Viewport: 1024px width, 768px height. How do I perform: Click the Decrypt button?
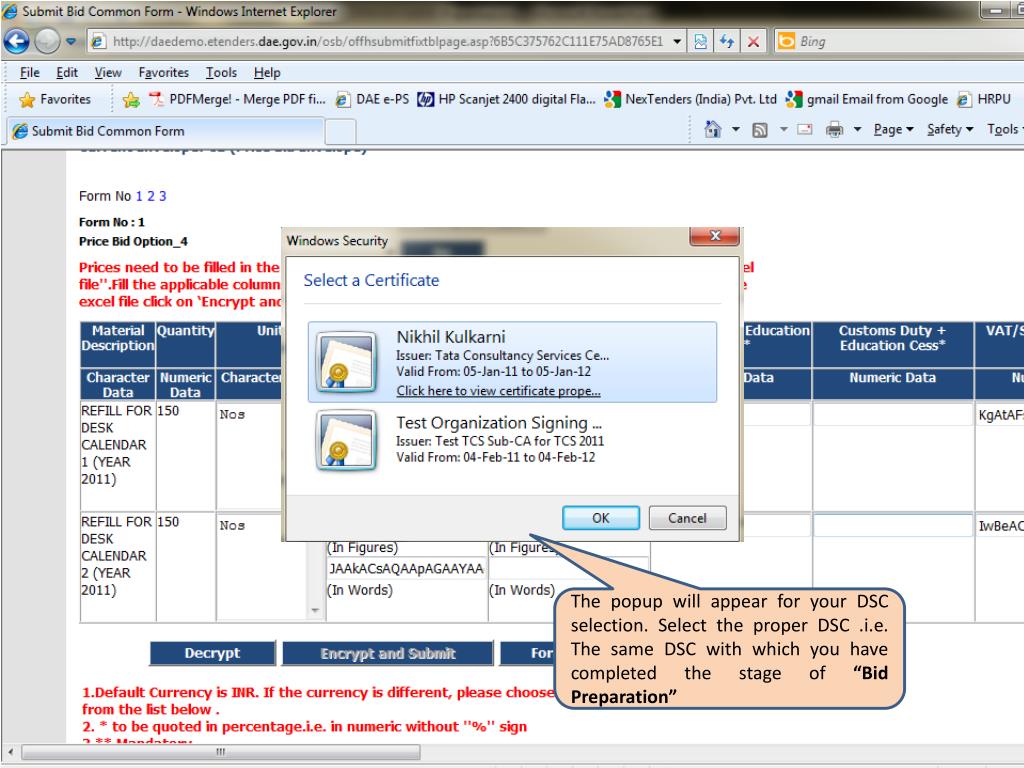(212, 653)
